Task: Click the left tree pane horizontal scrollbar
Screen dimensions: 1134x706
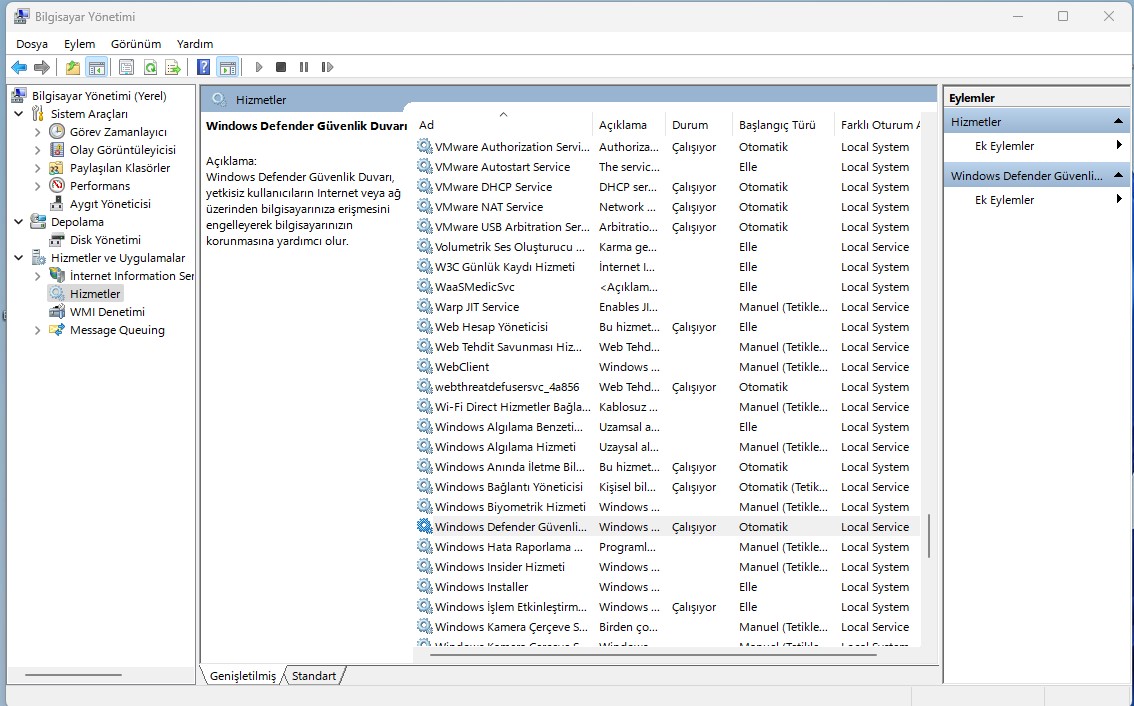Action: 73,675
